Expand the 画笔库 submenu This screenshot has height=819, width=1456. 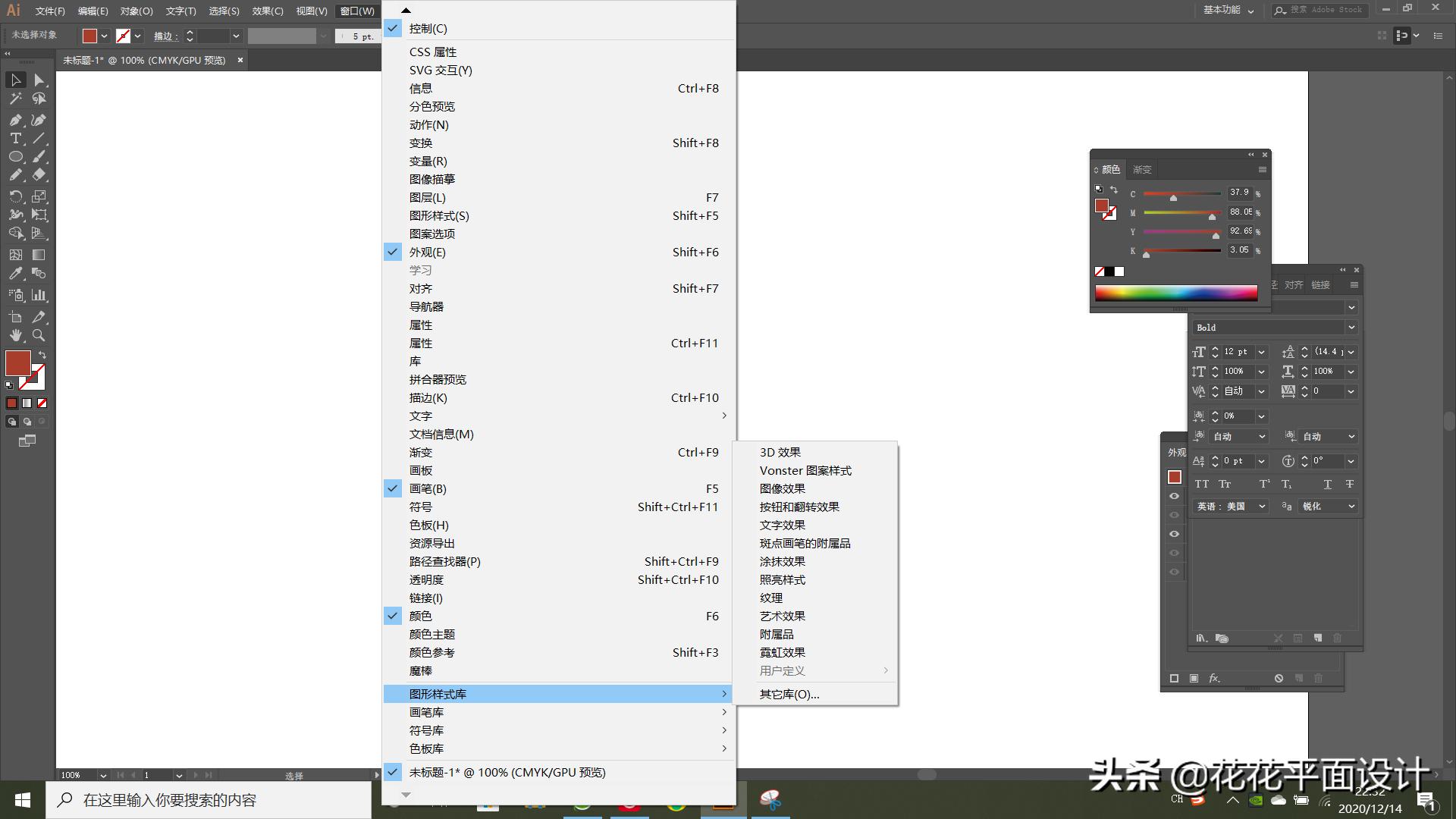[x=428, y=712]
